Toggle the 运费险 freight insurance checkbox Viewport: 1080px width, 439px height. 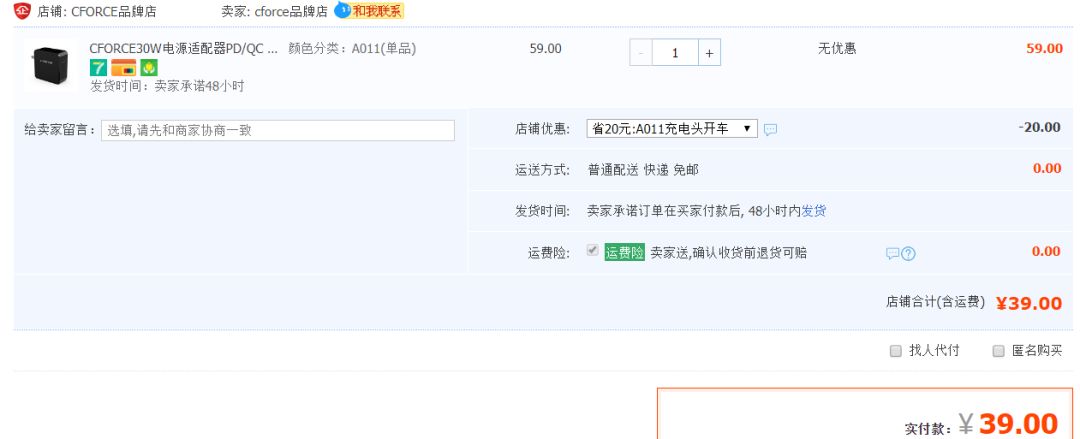pyautogui.click(x=592, y=250)
